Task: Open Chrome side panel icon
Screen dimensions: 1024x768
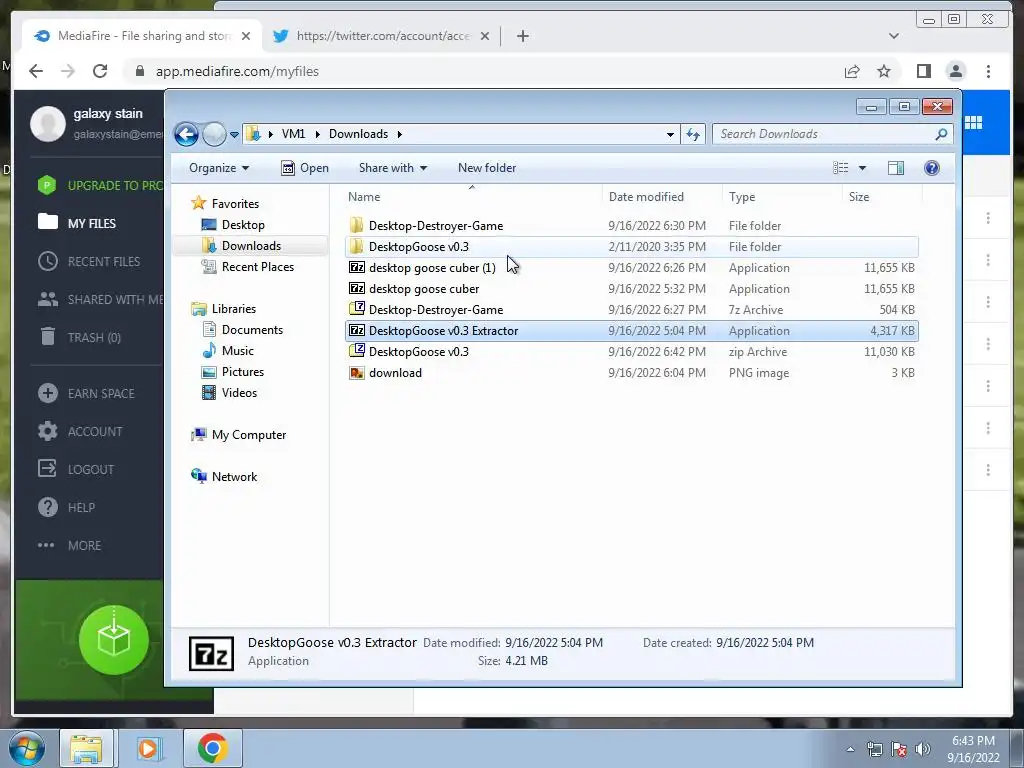Action: pos(923,71)
